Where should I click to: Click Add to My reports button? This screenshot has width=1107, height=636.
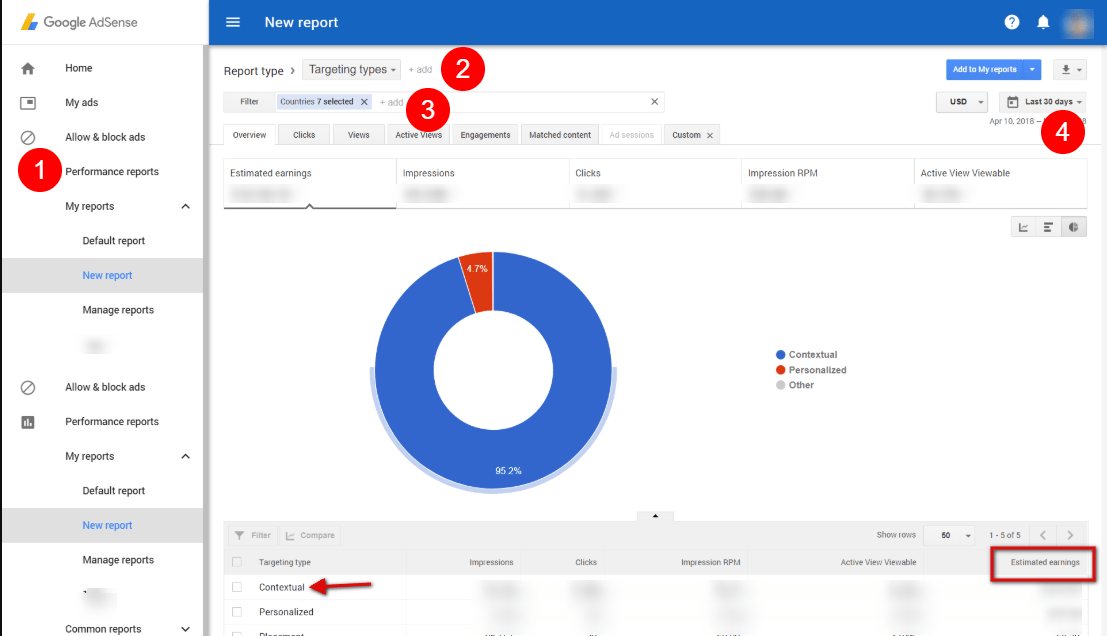tap(984, 69)
